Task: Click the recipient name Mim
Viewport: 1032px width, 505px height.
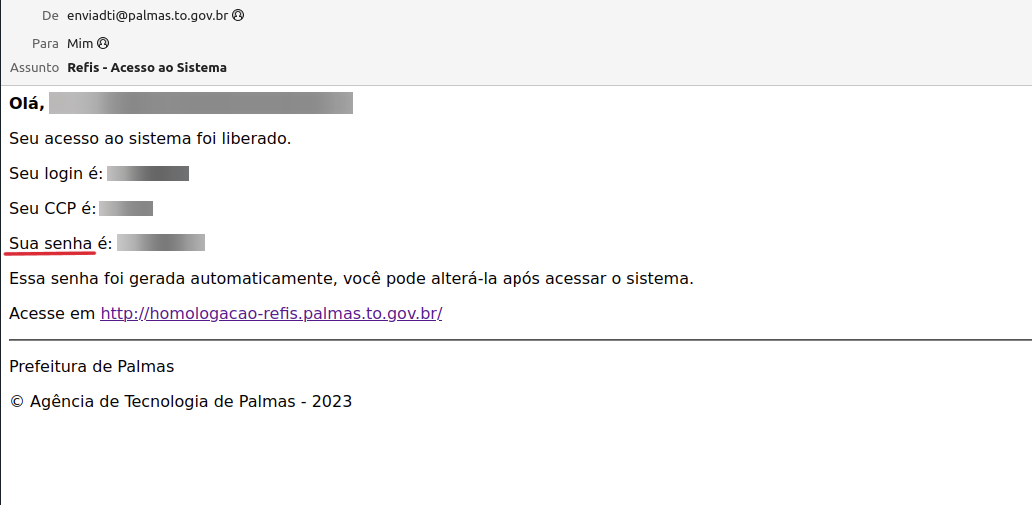Action: (x=80, y=43)
